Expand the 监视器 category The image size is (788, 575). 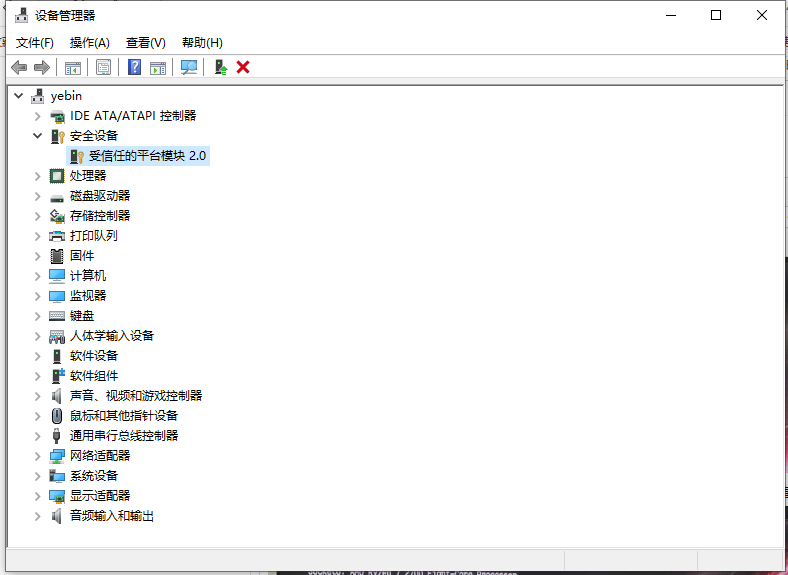coord(37,296)
